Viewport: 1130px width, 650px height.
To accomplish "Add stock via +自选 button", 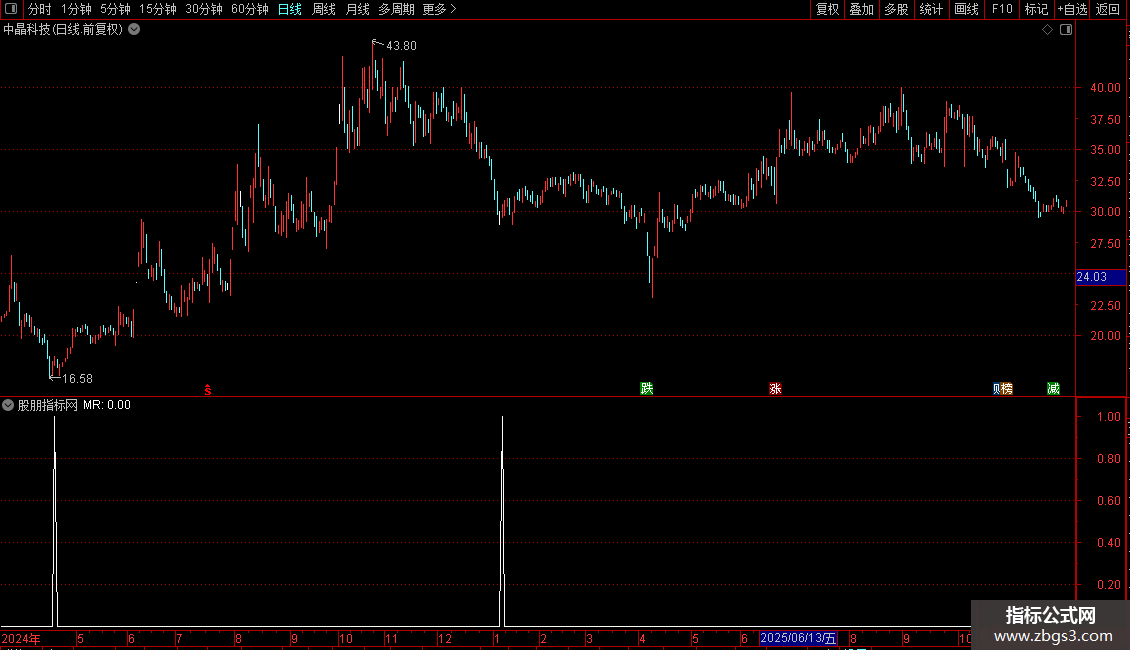I will 1072,9.
